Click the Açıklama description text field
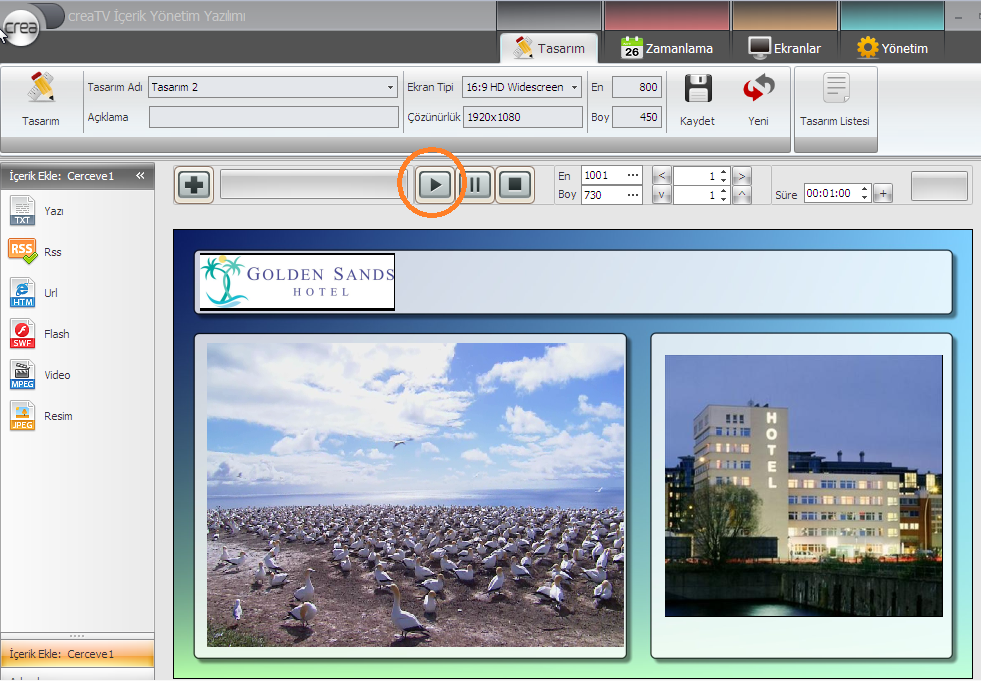The width and height of the screenshot is (981, 681). (x=272, y=117)
